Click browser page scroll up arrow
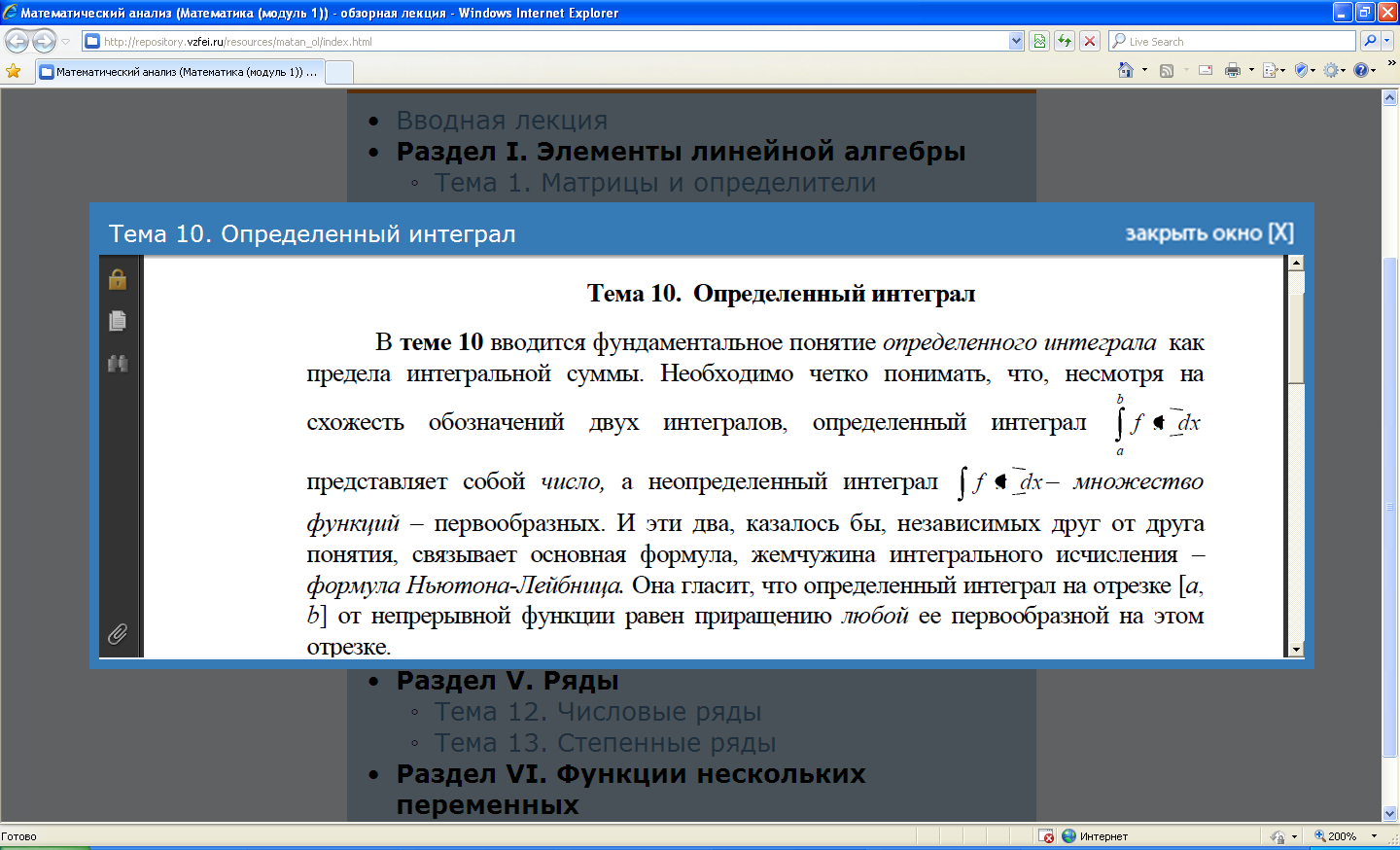The width and height of the screenshot is (1400, 850). pos(1390,98)
